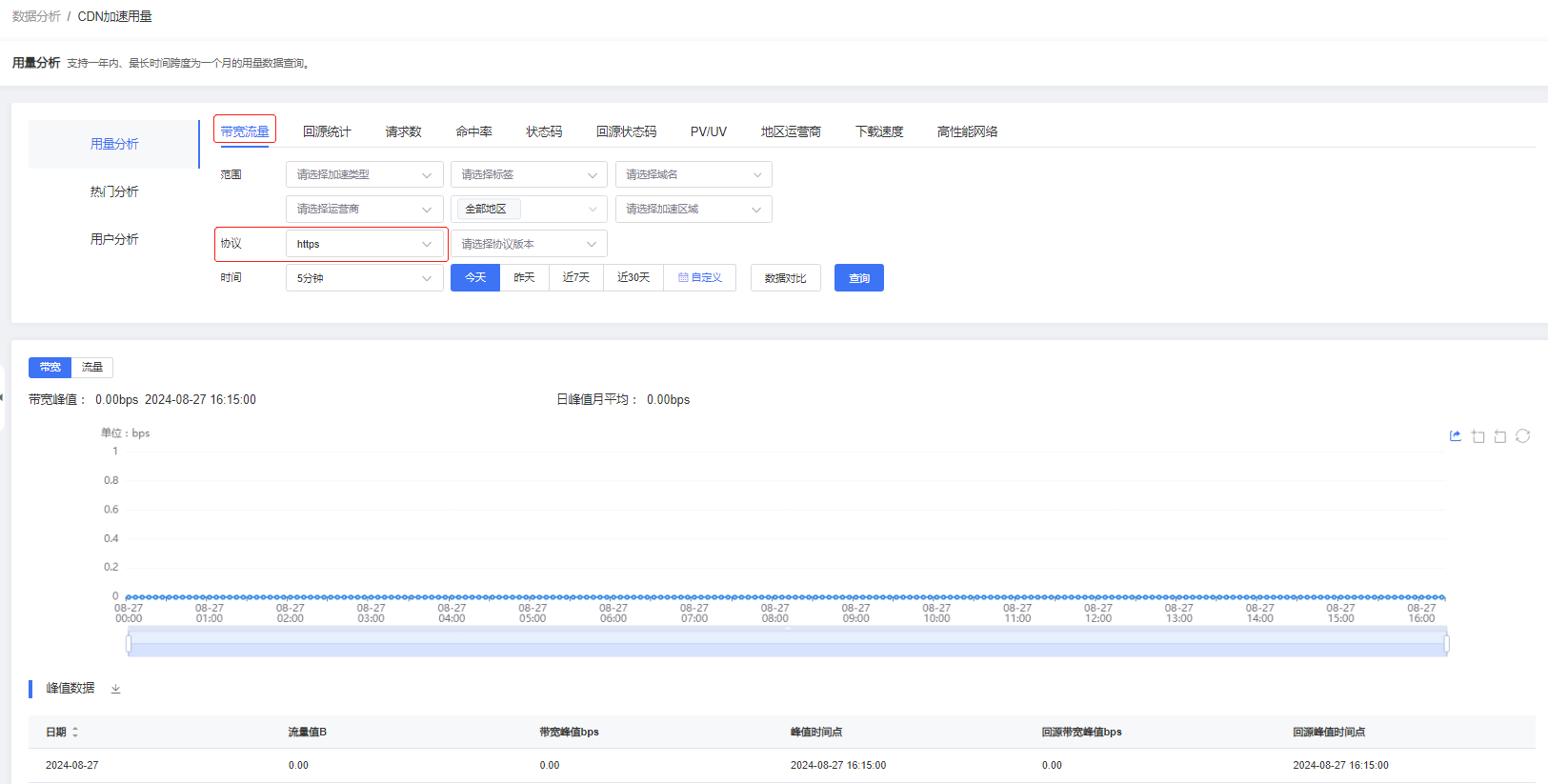
Task: Click the chart export/share icon
Action: point(1455,436)
